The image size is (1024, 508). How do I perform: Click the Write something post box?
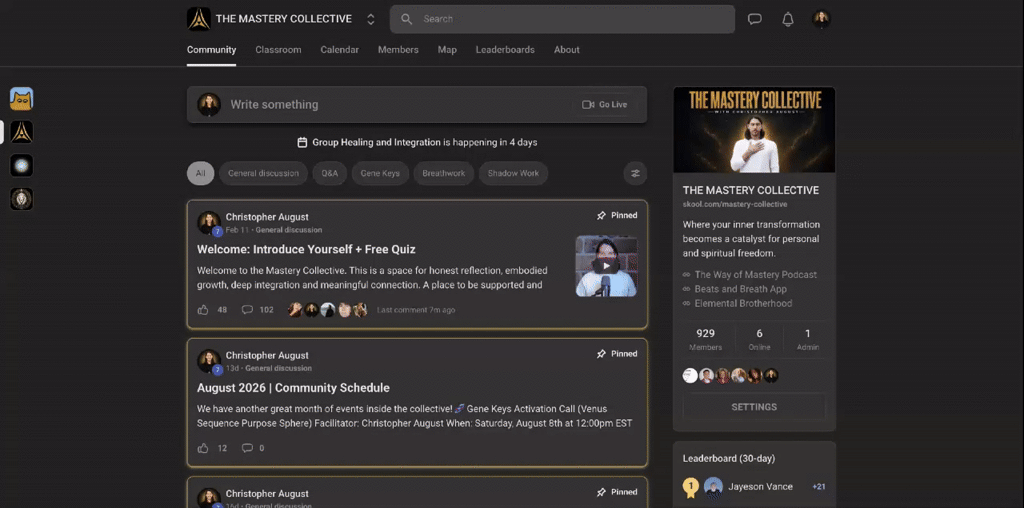pos(417,104)
